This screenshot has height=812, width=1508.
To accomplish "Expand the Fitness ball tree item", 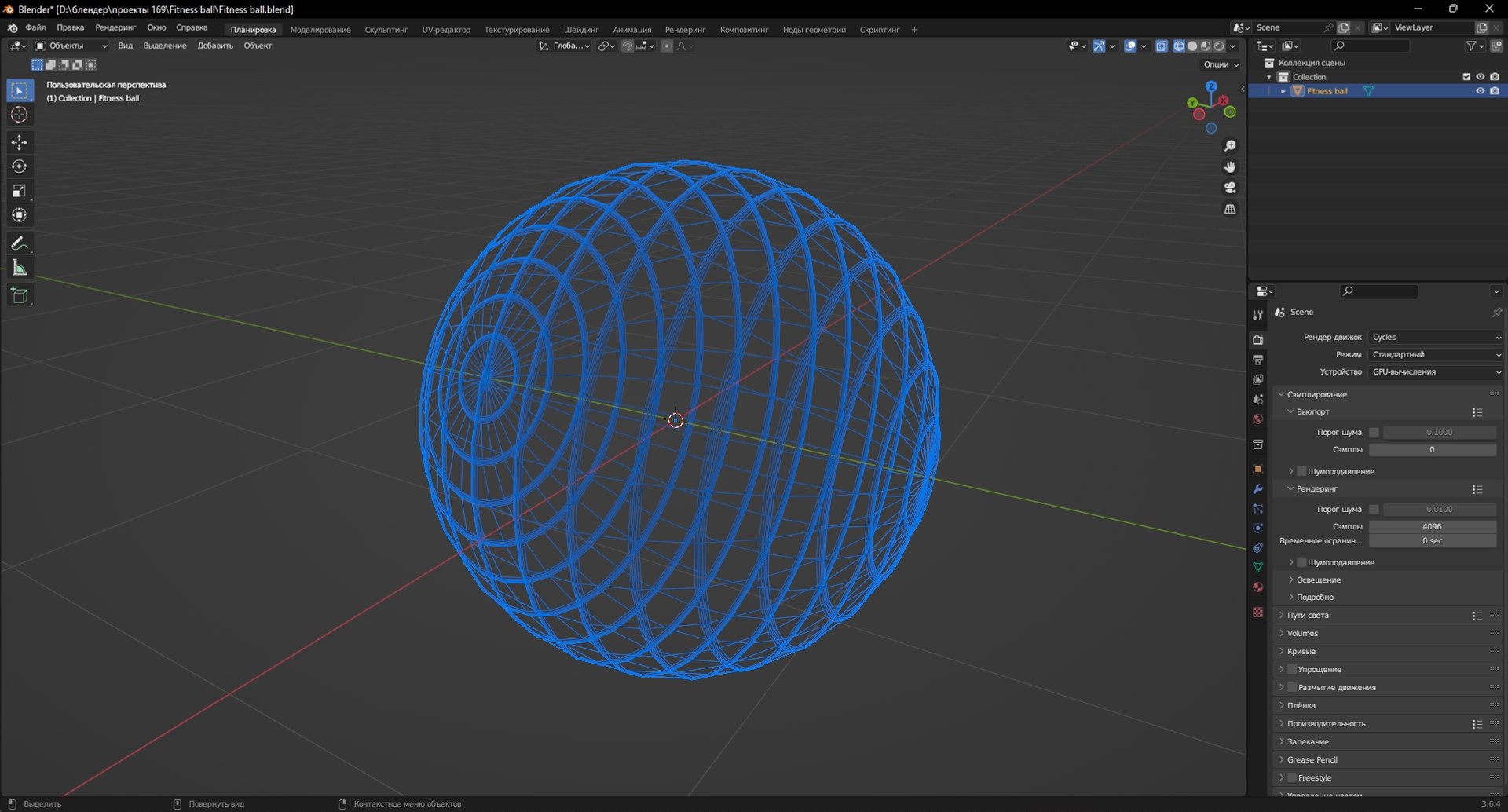I will (1283, 91).
